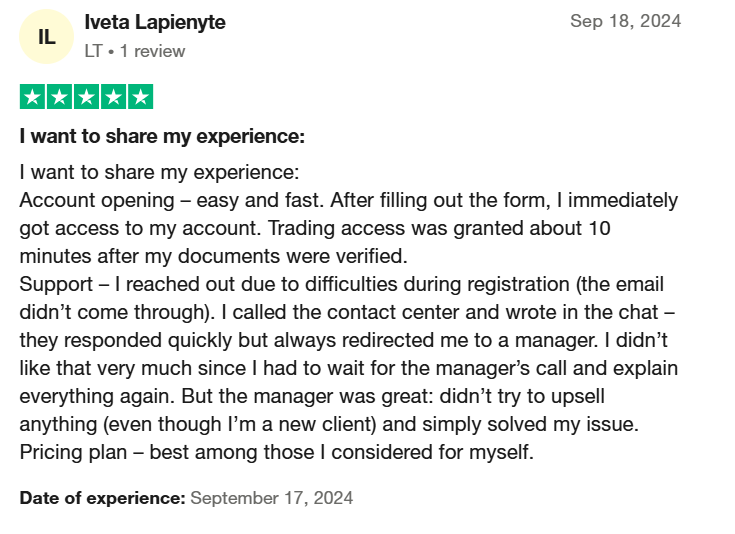Click the fourth green rating star
The image size is (735, 534).
click(x=113, y=97)
